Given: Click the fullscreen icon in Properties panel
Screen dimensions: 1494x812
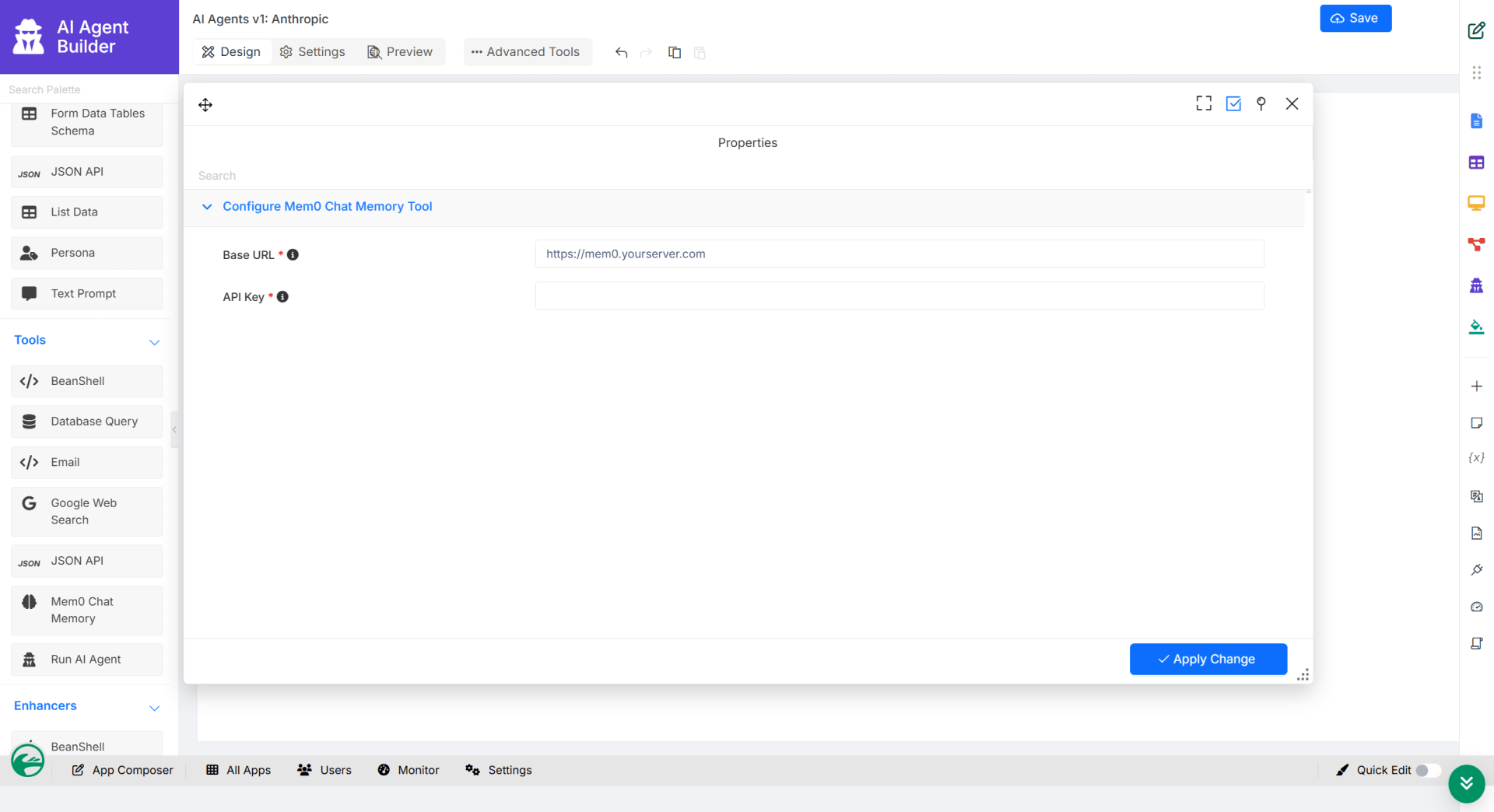Looking at the screenshot, I should tap(1204, 103).
